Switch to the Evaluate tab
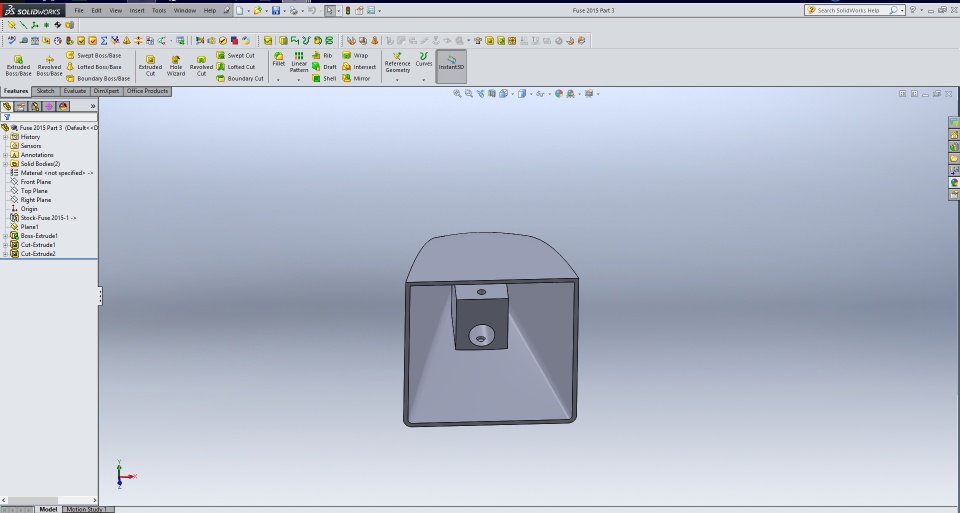 75,91
